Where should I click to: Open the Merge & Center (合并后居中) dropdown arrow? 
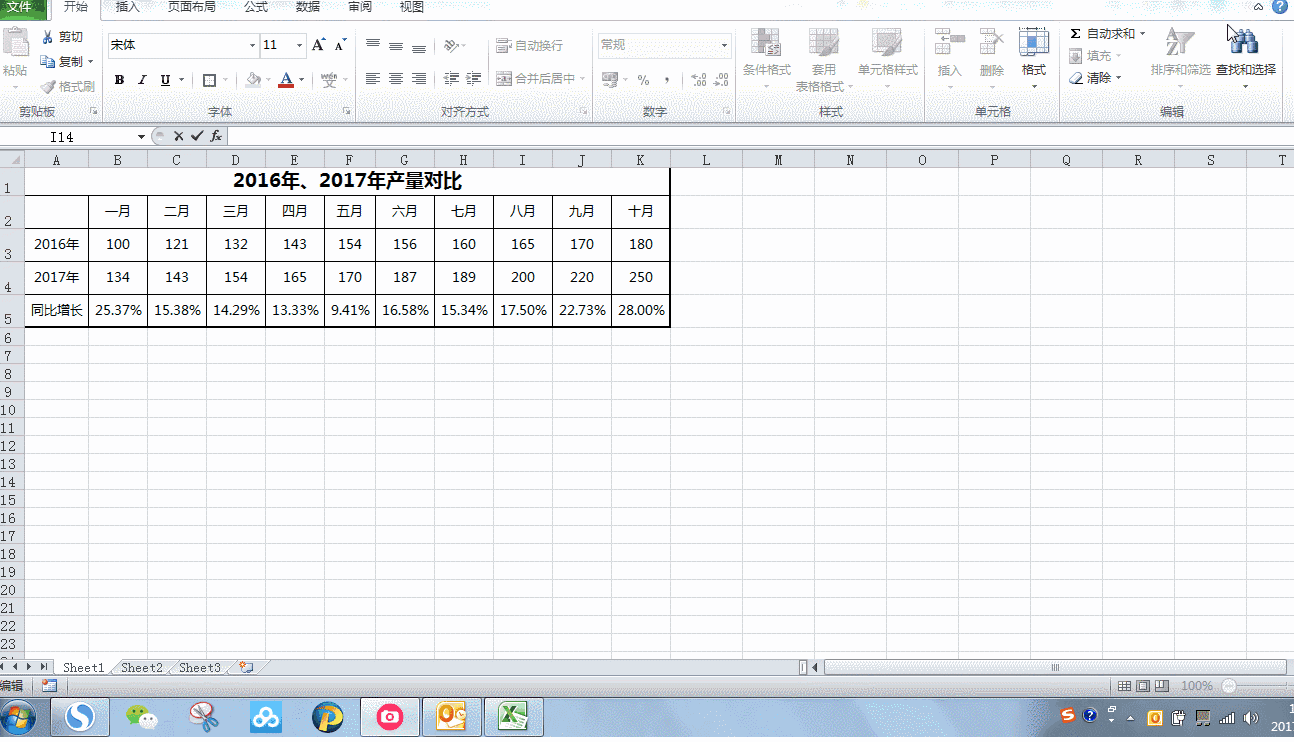[583, 79]
